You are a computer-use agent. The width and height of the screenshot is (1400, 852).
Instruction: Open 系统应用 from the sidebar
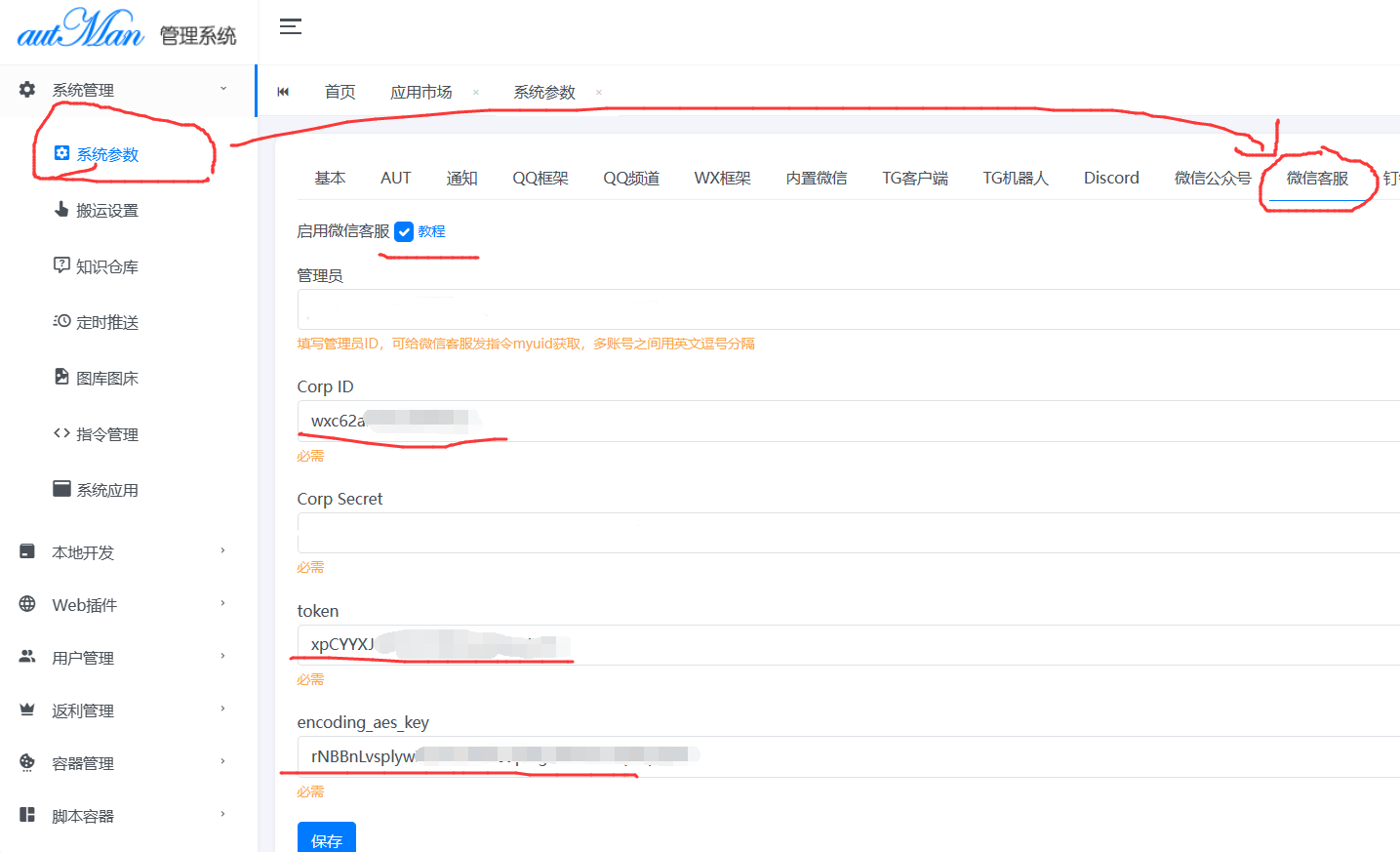(x=106, y=490)
